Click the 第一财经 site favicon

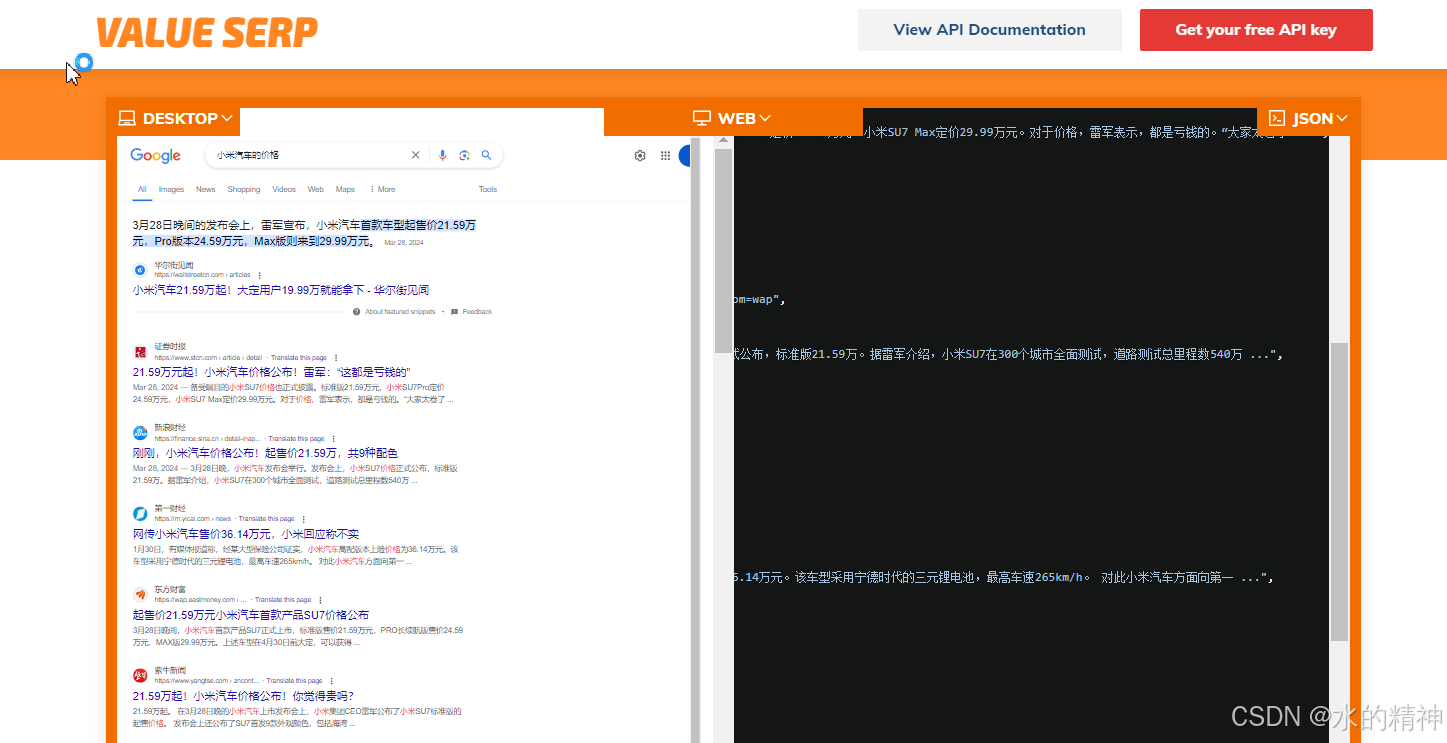(x=140, y=513)
